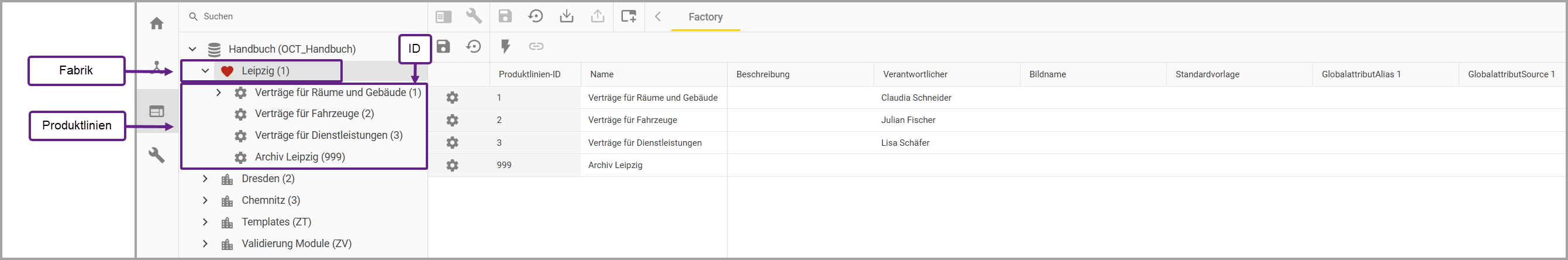Collapse the Leipzig (1) tree node
1568x260 pixels.
[x=205, y=71]
